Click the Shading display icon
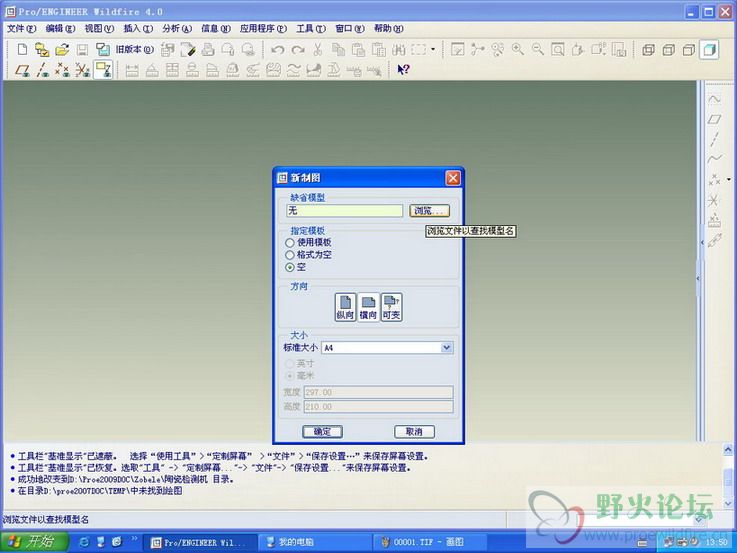737x553 pixels. coord(709,49)
